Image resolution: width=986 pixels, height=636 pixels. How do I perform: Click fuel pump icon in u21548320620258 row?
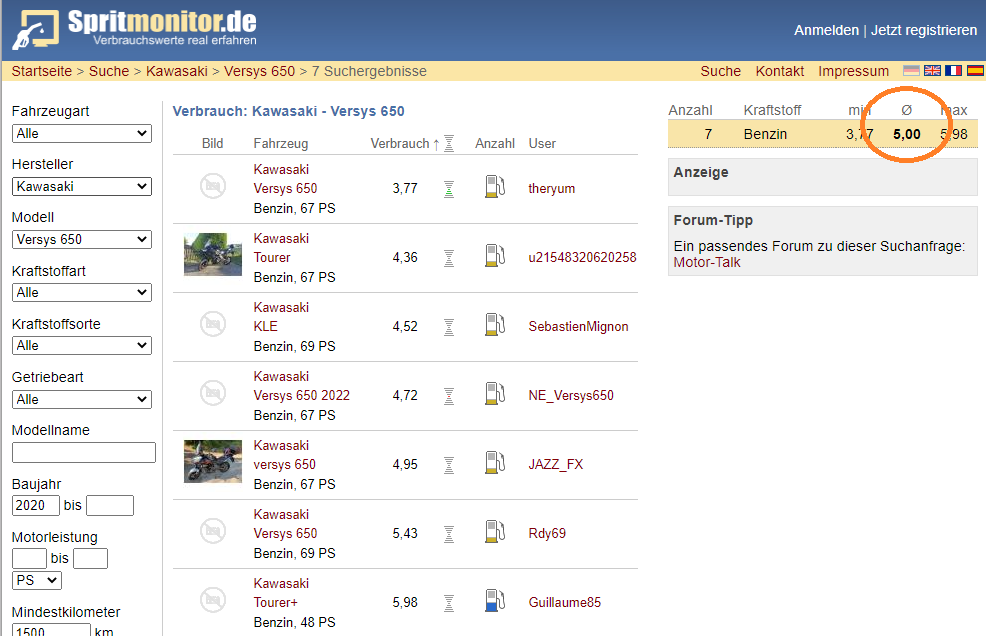click(x=496, y=256)
